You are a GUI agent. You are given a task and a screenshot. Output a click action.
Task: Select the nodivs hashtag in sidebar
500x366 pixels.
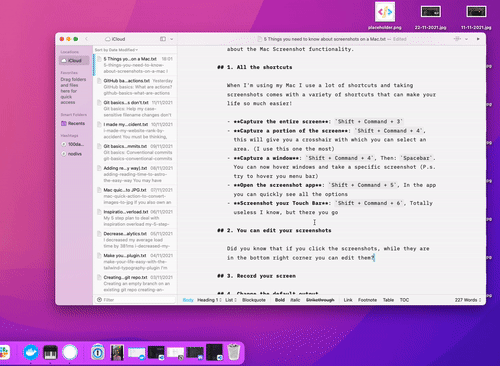click(72, 154)
